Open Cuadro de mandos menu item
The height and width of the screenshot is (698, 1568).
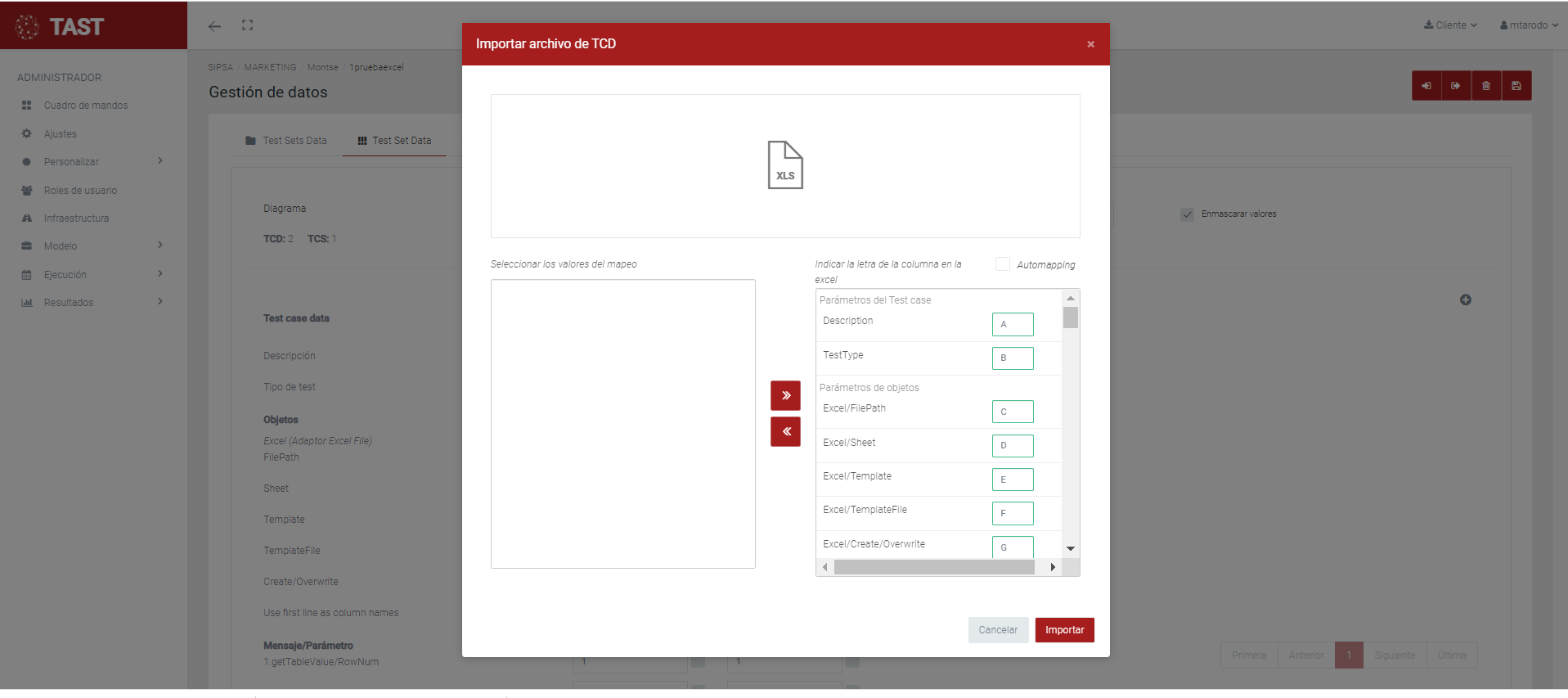(x=85, y=106)
